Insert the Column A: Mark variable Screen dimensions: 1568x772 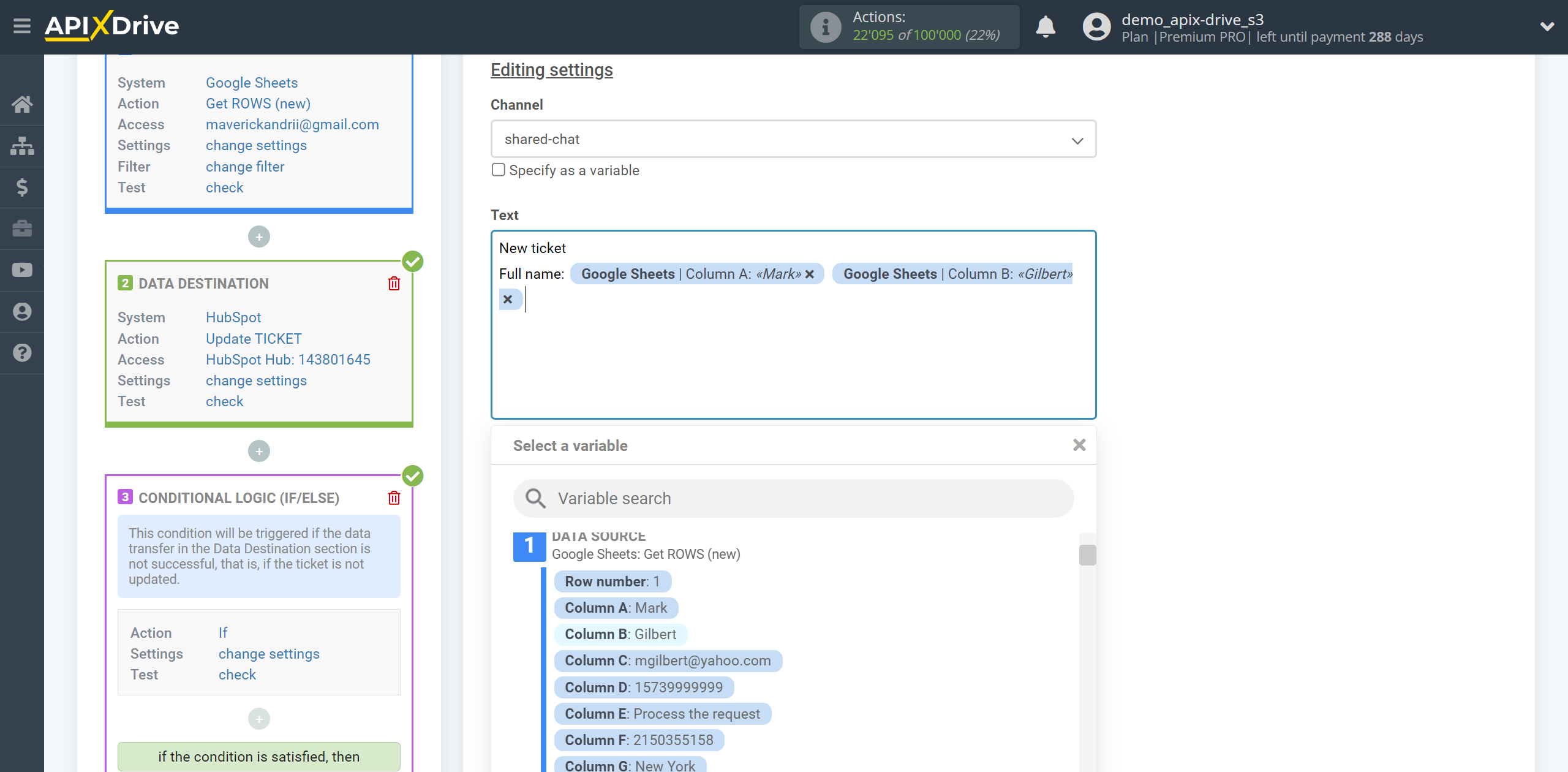(616, 608)
